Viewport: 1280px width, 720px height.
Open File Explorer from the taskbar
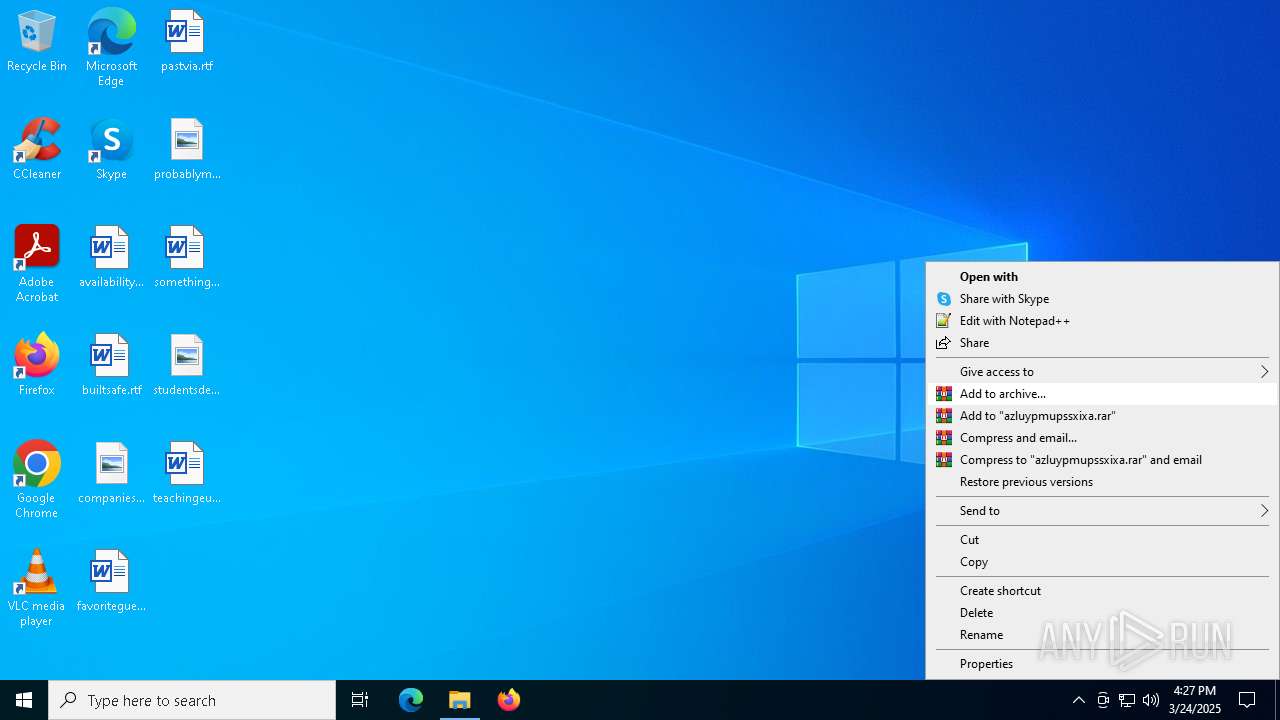(x=460, y=700)
